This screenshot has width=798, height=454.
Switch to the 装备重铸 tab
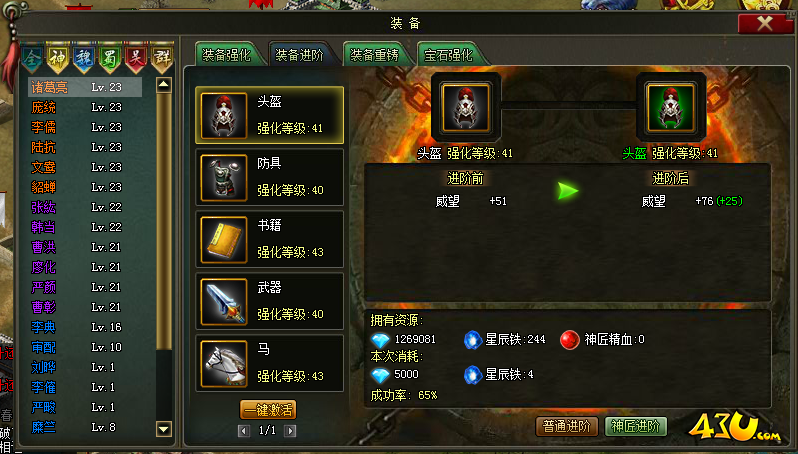(x=375, y=54)
